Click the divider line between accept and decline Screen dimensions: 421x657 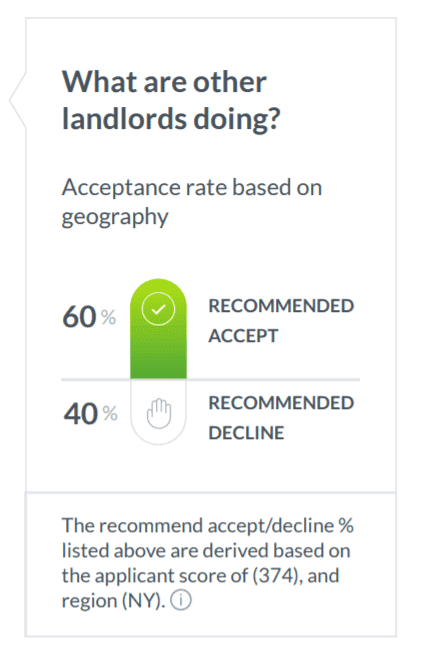click(210, 380)
